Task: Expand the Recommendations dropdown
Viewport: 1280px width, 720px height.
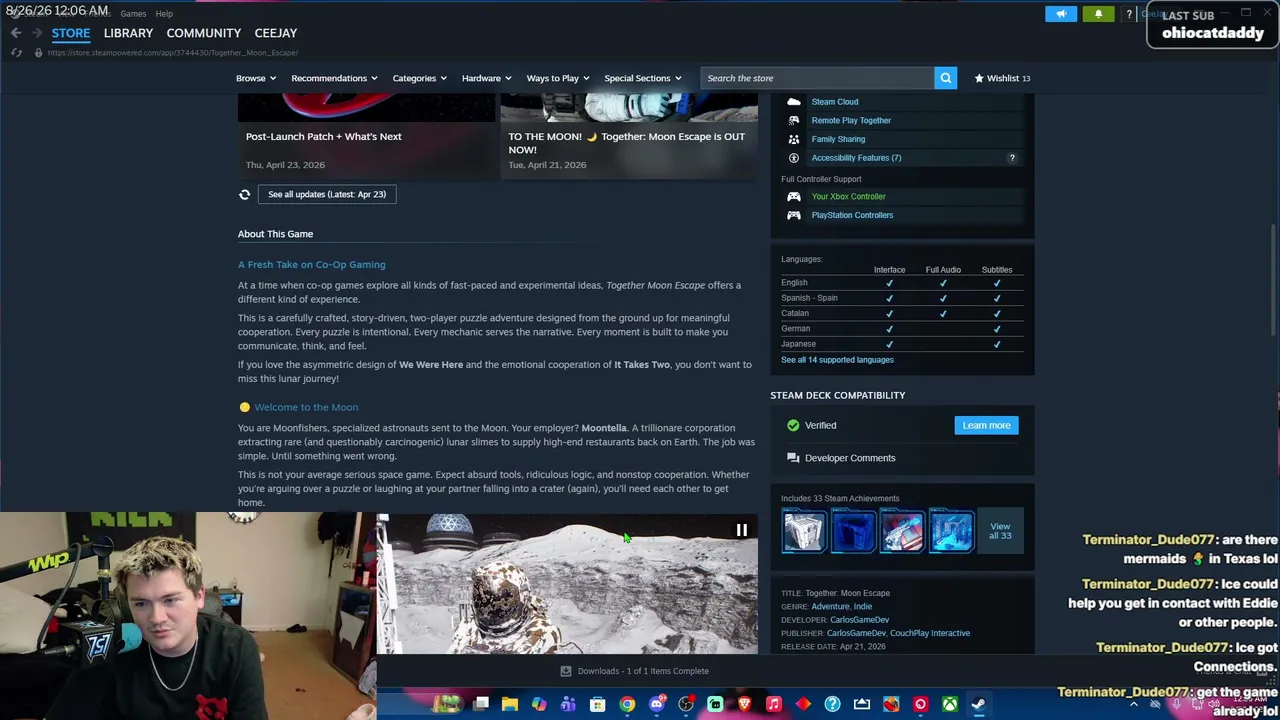Action: point(334,78)
